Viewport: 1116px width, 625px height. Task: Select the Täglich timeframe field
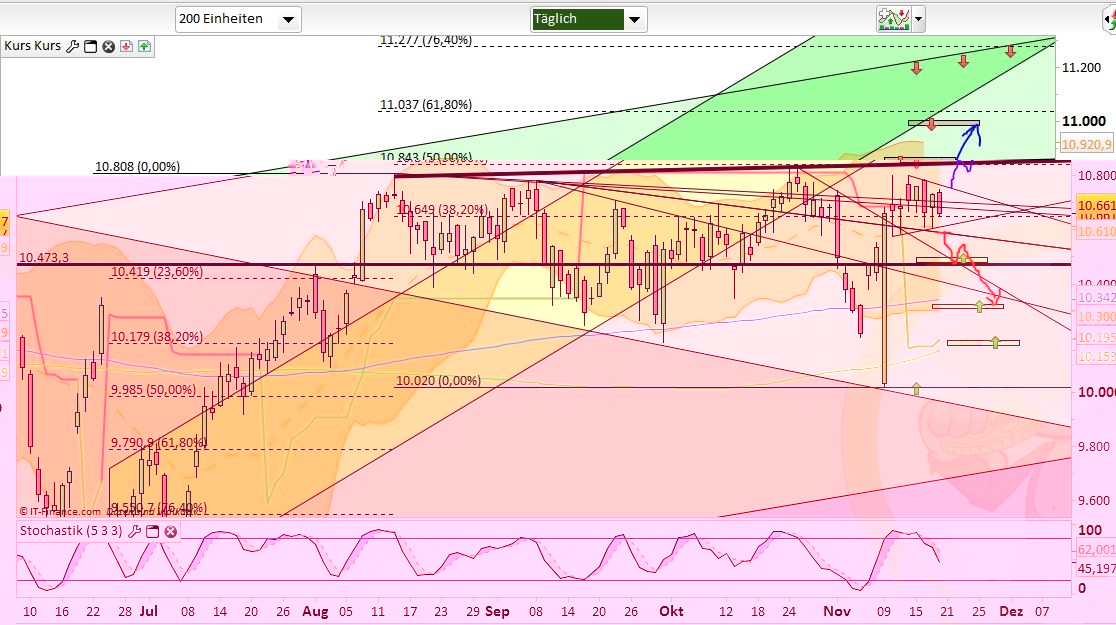click(x=577, y=19)
